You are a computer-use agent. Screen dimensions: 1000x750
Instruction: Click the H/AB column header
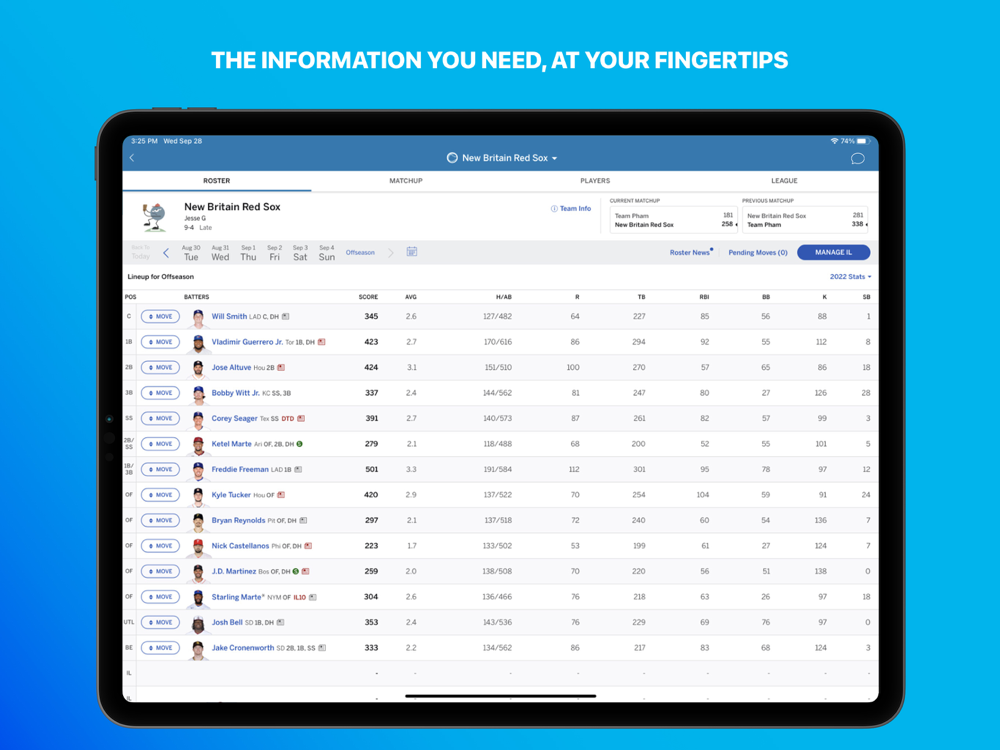(504, 297)
